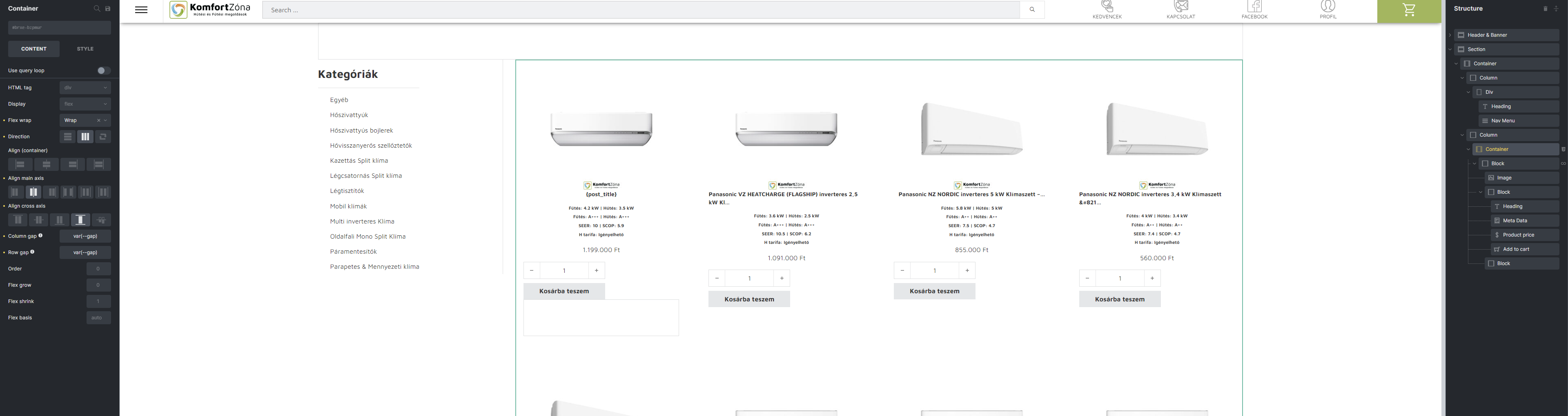Increase quantity for the 560.000 Ft product

tap(1151, 279)
